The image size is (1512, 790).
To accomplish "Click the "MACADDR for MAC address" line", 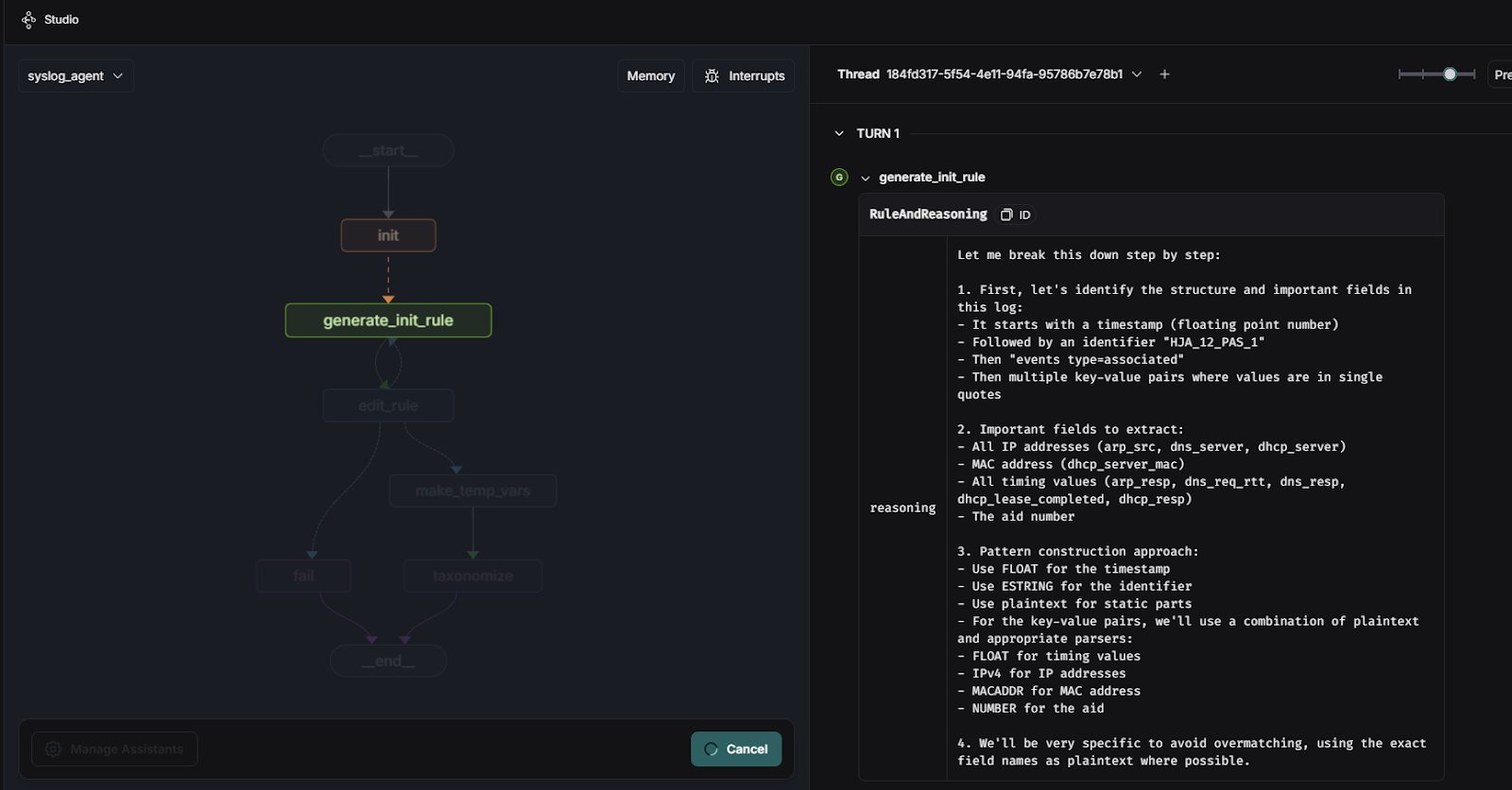I will (1049, 691).
